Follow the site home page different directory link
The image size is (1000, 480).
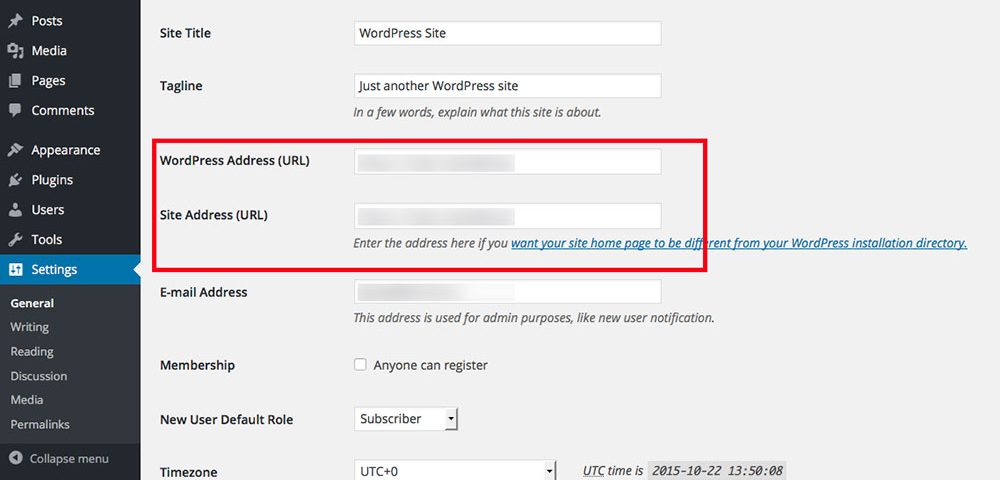pos(739,244)
